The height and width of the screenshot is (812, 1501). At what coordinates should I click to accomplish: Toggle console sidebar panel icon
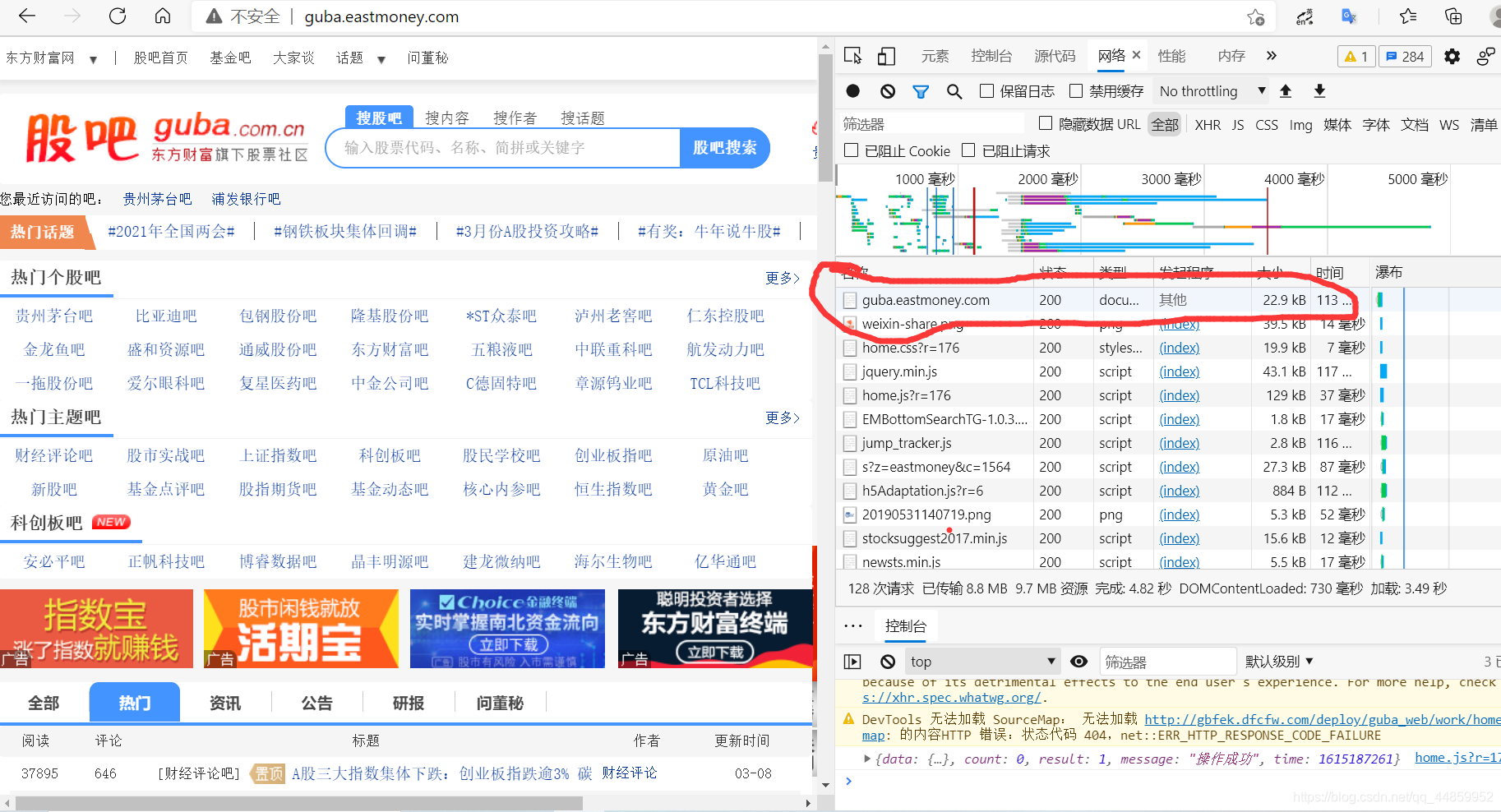[x=852, y=662]
